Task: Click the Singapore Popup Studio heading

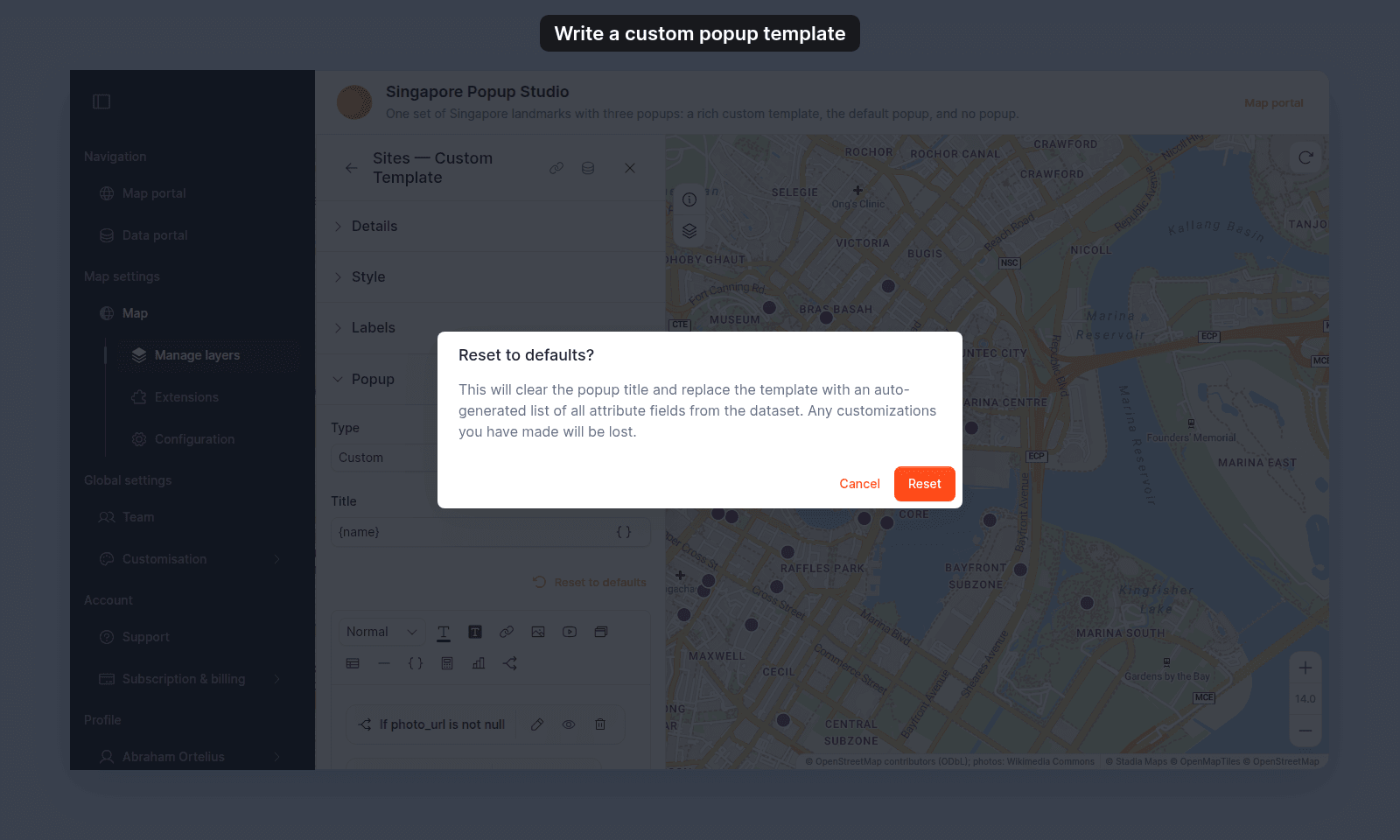Action: tap(478, 92)
